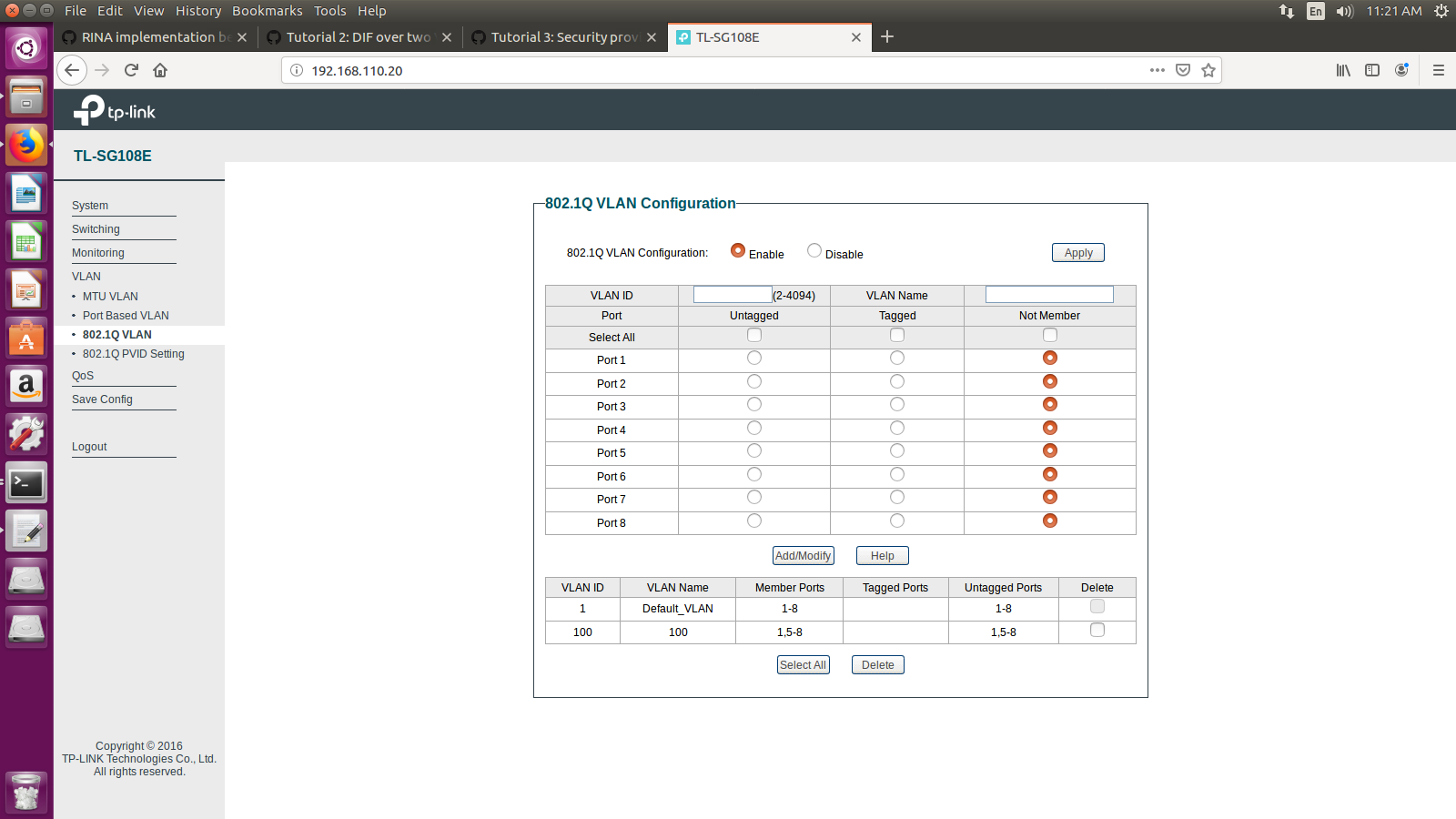Enable 802.1Q VLAN Configuration radio button
Screen dimensions: 1456x819
[737, 250]
